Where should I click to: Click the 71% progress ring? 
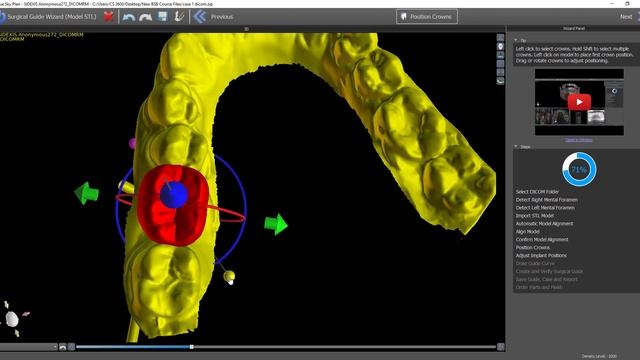click(579, 169)
